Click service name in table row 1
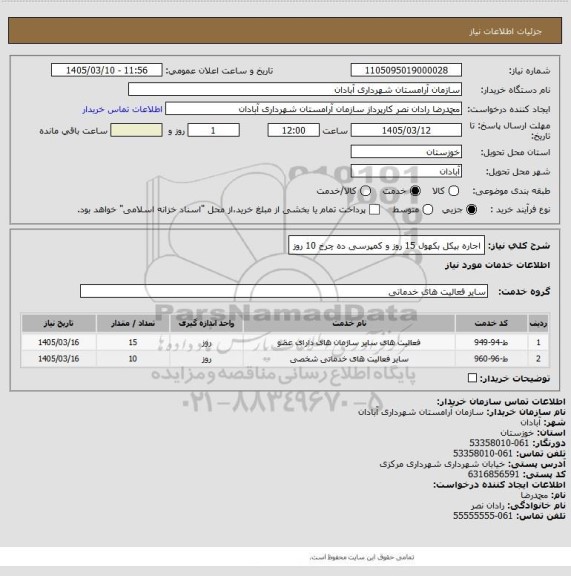The height and width of the screenshot is (576, 571). click(x=349, y=342)
